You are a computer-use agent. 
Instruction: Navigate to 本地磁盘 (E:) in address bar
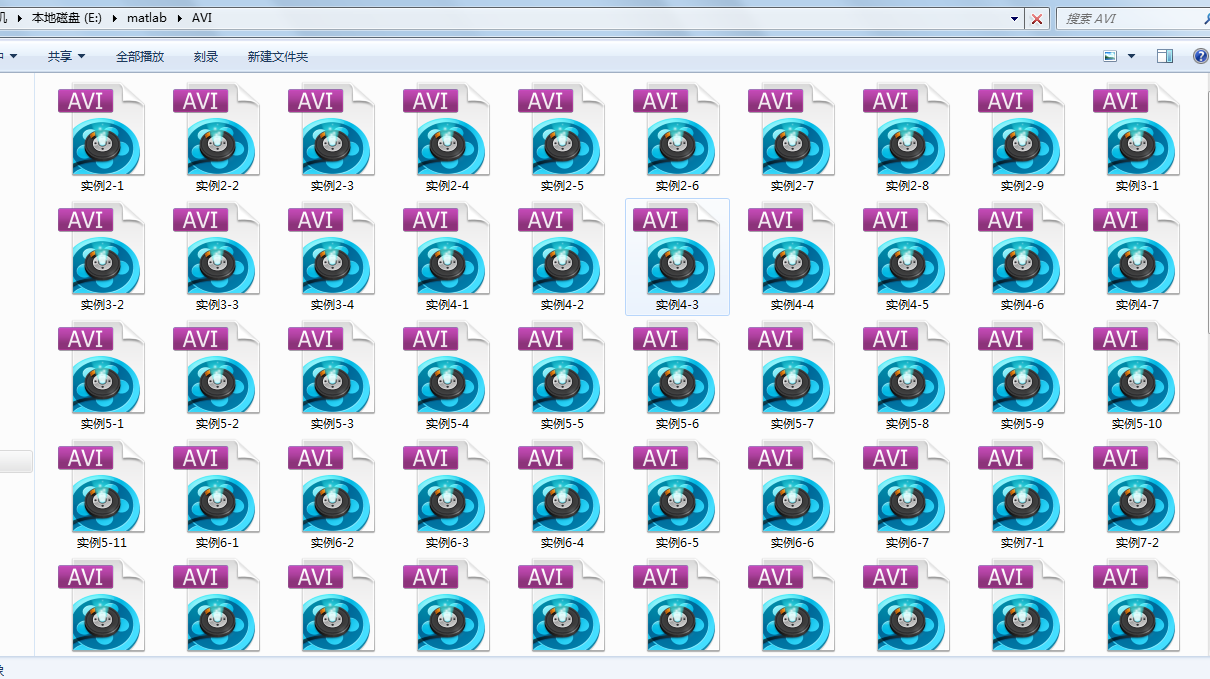coord(66,19)
